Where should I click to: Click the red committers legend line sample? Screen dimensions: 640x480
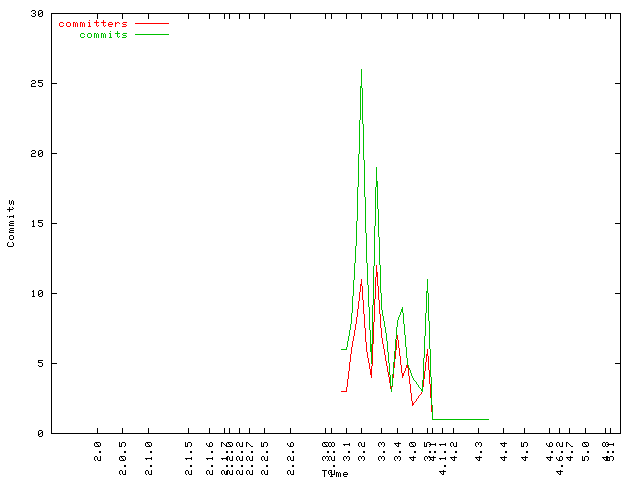click(x=152, y=23)
